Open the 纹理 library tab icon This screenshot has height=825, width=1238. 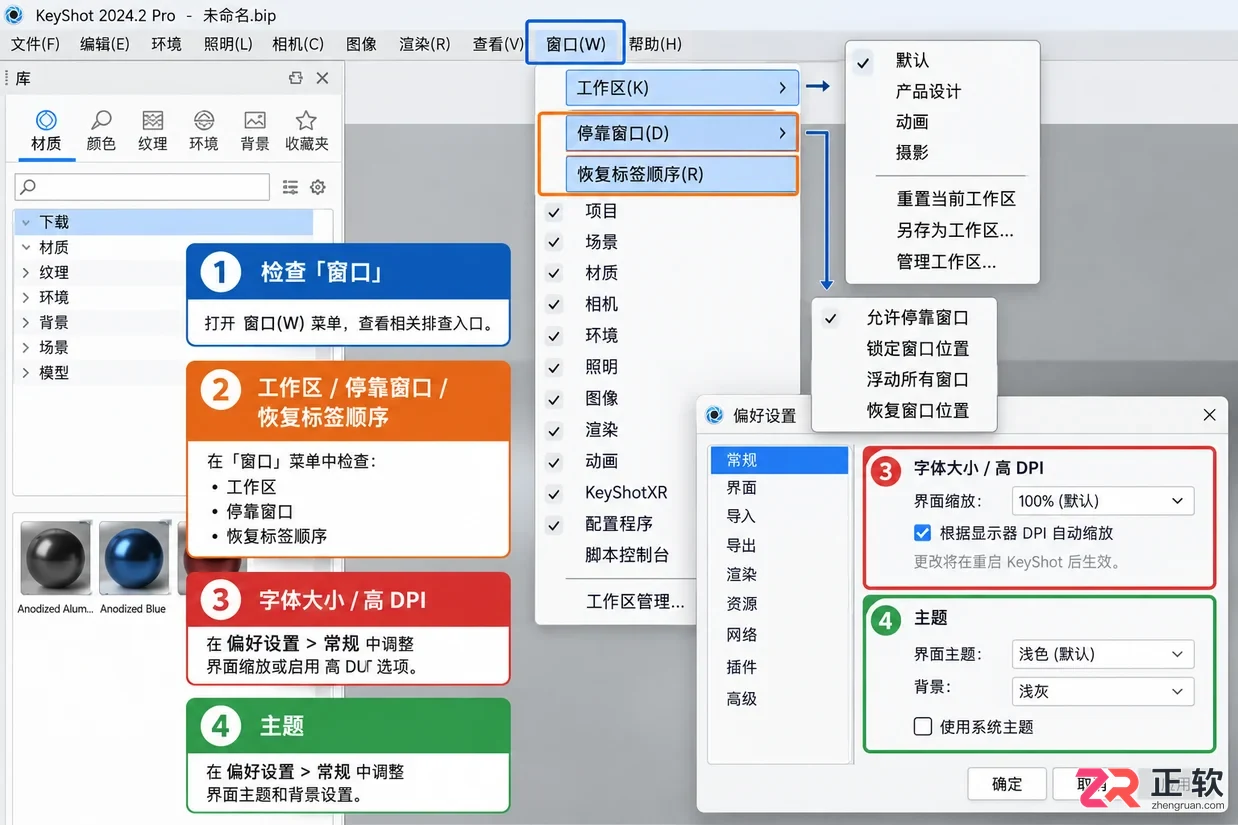(152, 120)
